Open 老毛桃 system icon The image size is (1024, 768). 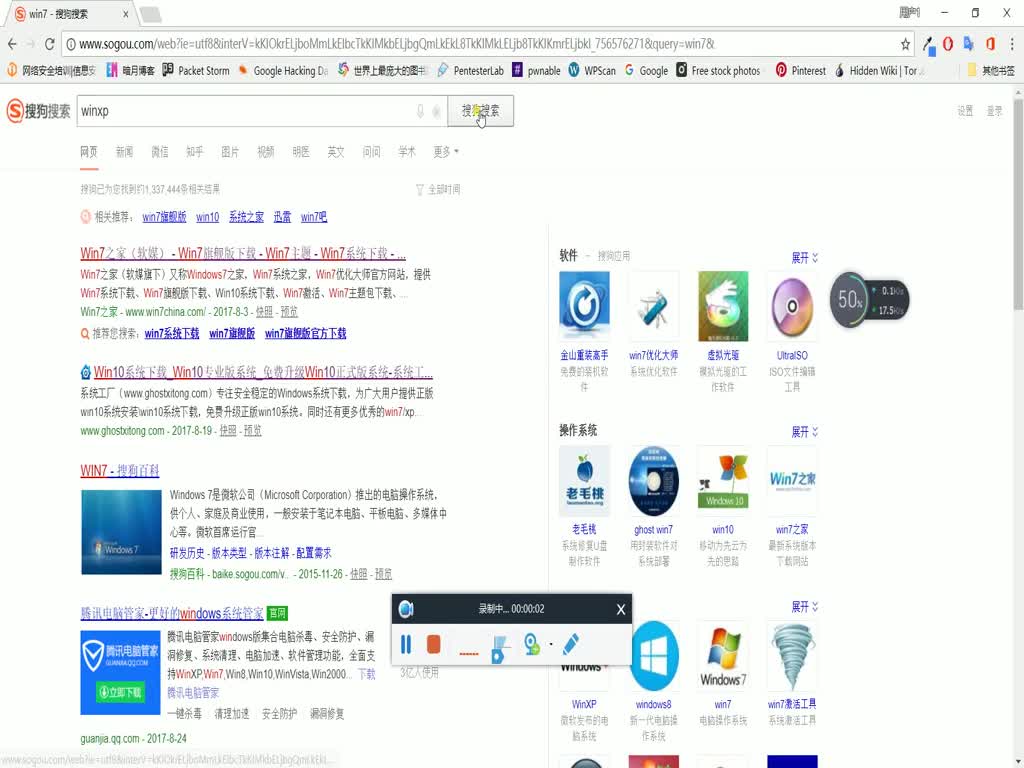coord(584,481)
